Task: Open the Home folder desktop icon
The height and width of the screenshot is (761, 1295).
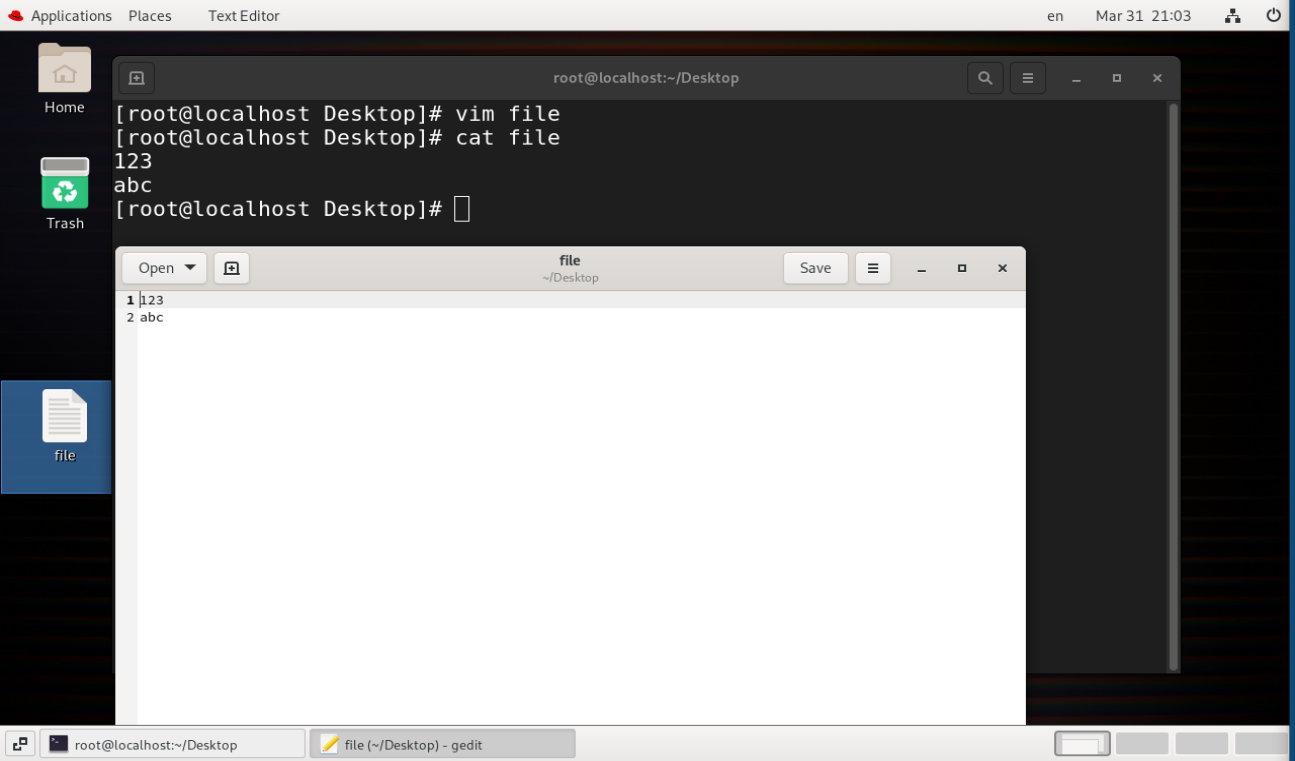Action: point(64,79)
